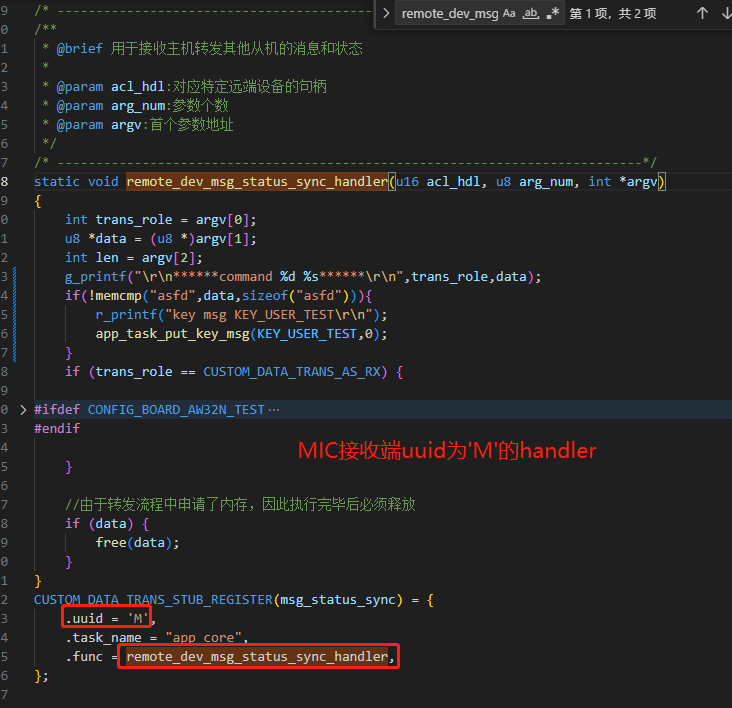This screenshot has height=708, width=732.
Task: Go to previous match arrow
Action: (702, 14)
